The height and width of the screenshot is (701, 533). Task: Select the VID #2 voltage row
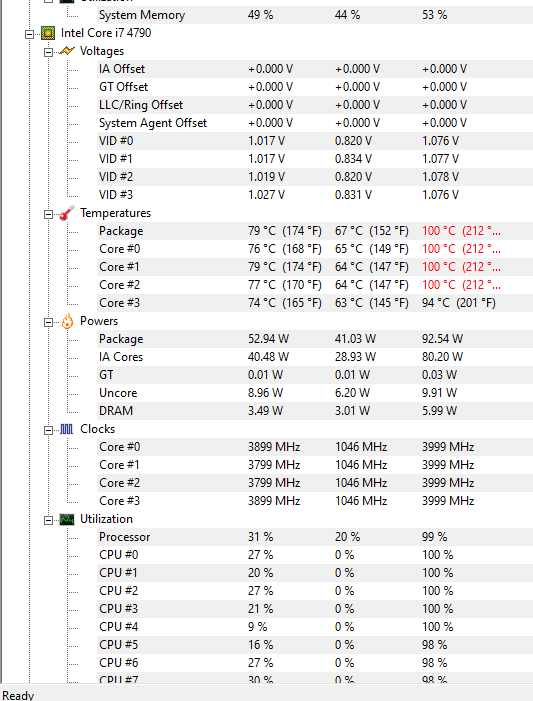315,177
